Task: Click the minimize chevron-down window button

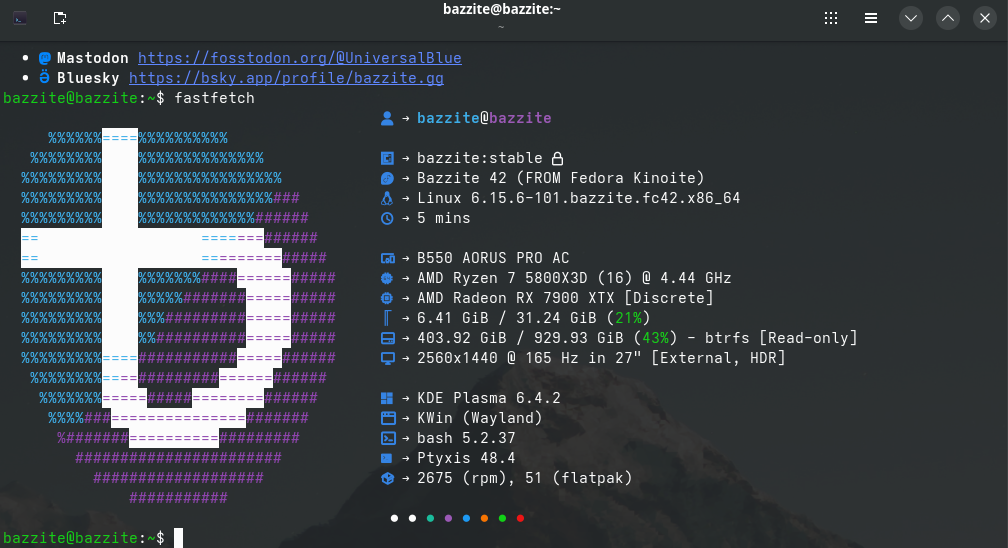Action: 910,18
